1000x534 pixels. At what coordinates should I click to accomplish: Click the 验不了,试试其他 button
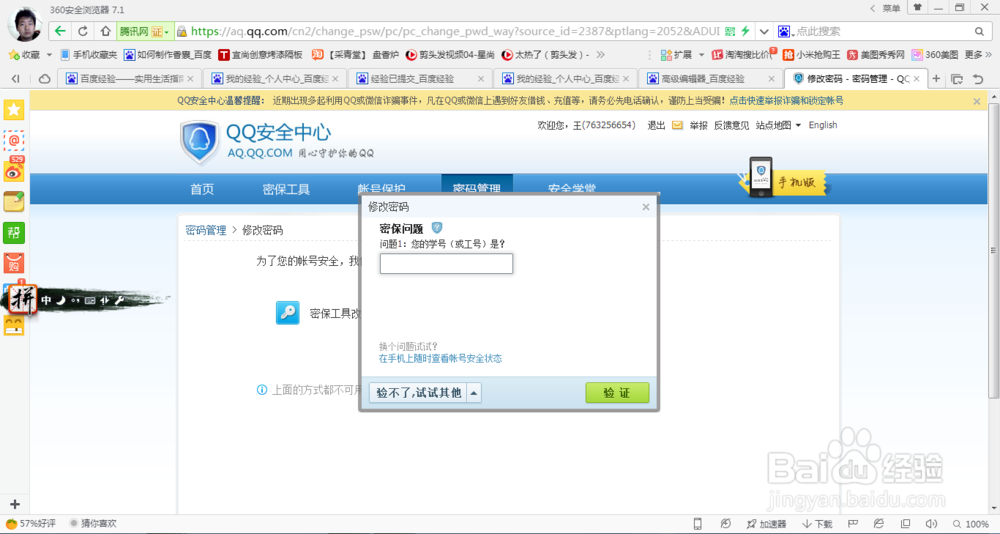pyautogui.click(x=418, y=393)
